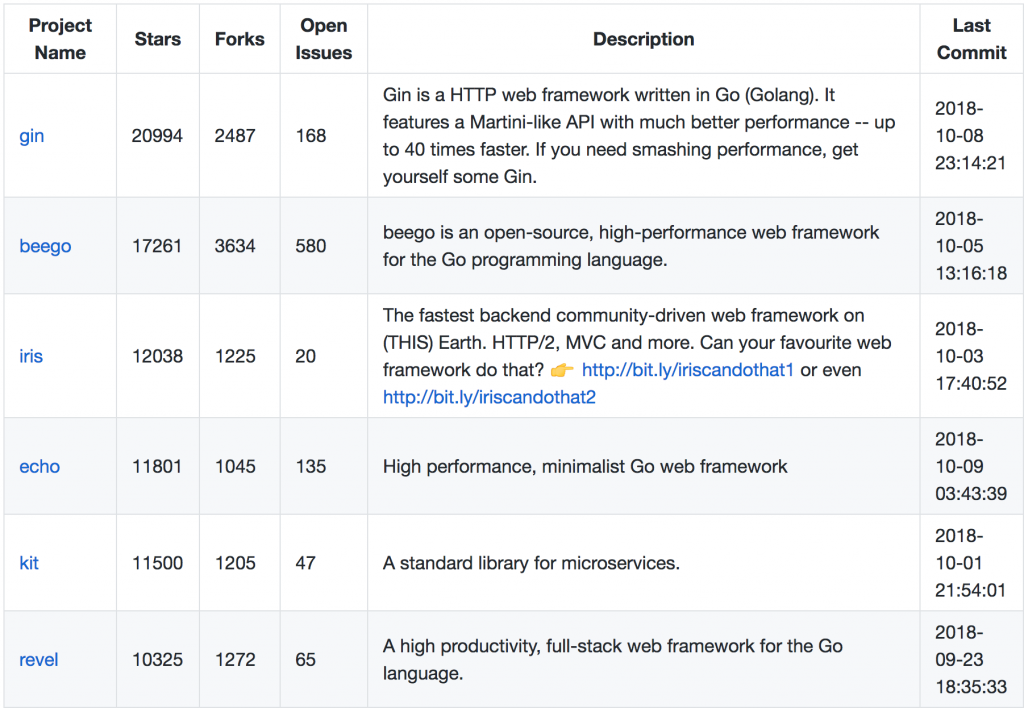Viewport: 1024px width, 708px height.
Task: Click beego's fork count 3634
Action: (x=236, y=246)
